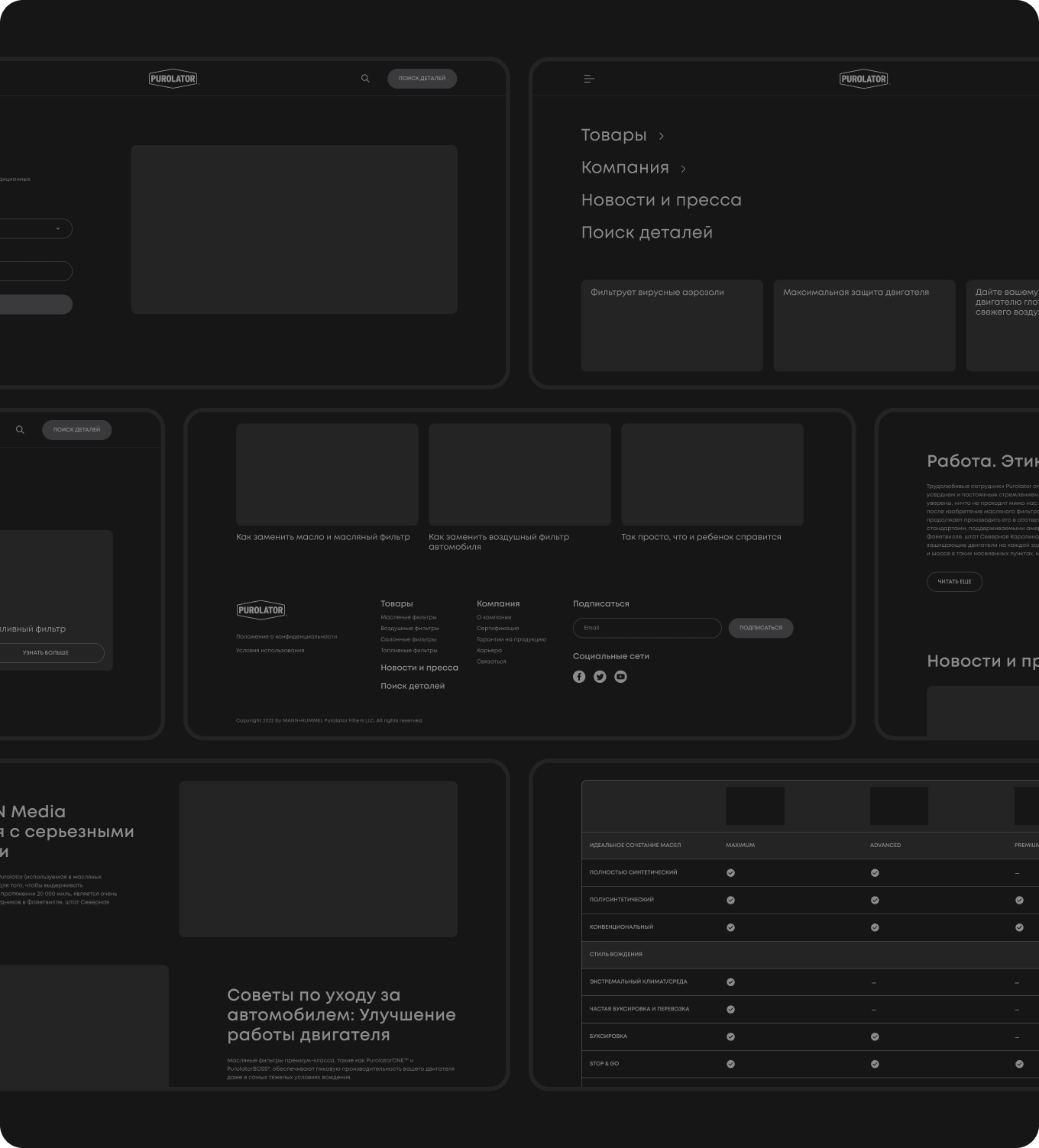Click the Purolator logo next to the hamburger menu

click(864, 79)
